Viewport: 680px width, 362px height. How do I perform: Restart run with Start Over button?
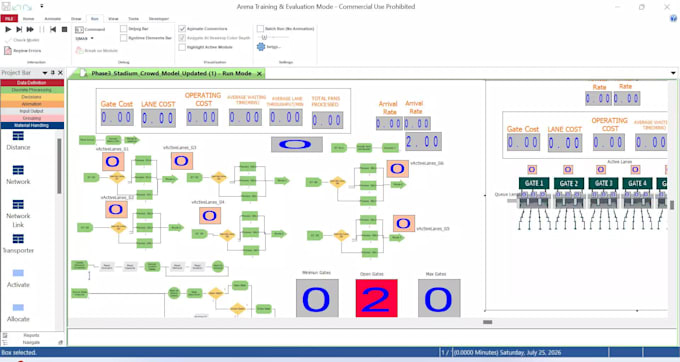point(53,29)
